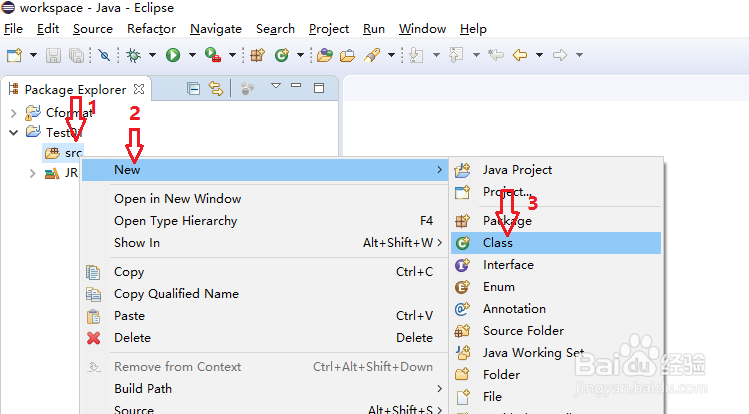The height and width of the screenshot is (414, 749).
Task: Choose Delete in the context menu
Action: (265, 338)
